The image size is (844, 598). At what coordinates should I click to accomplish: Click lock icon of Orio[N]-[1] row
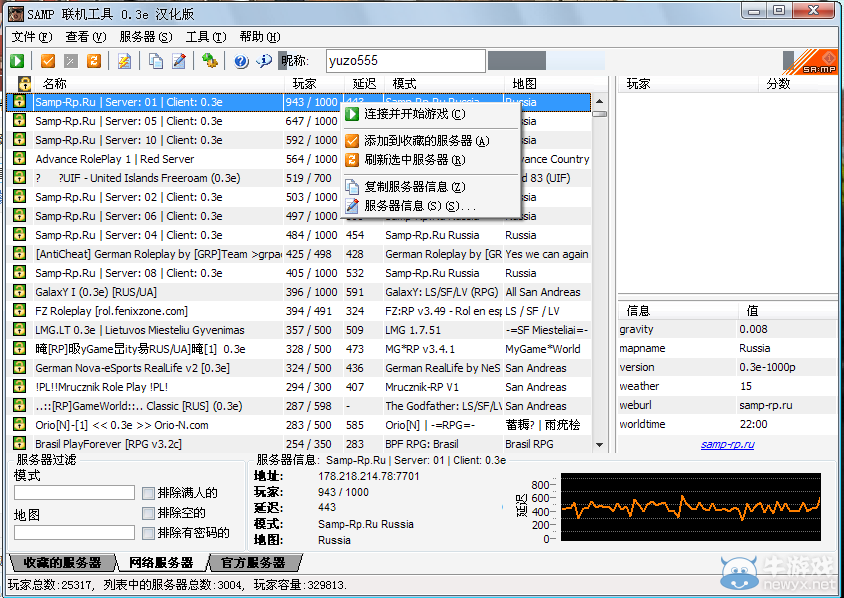click(x=19, y=424)
